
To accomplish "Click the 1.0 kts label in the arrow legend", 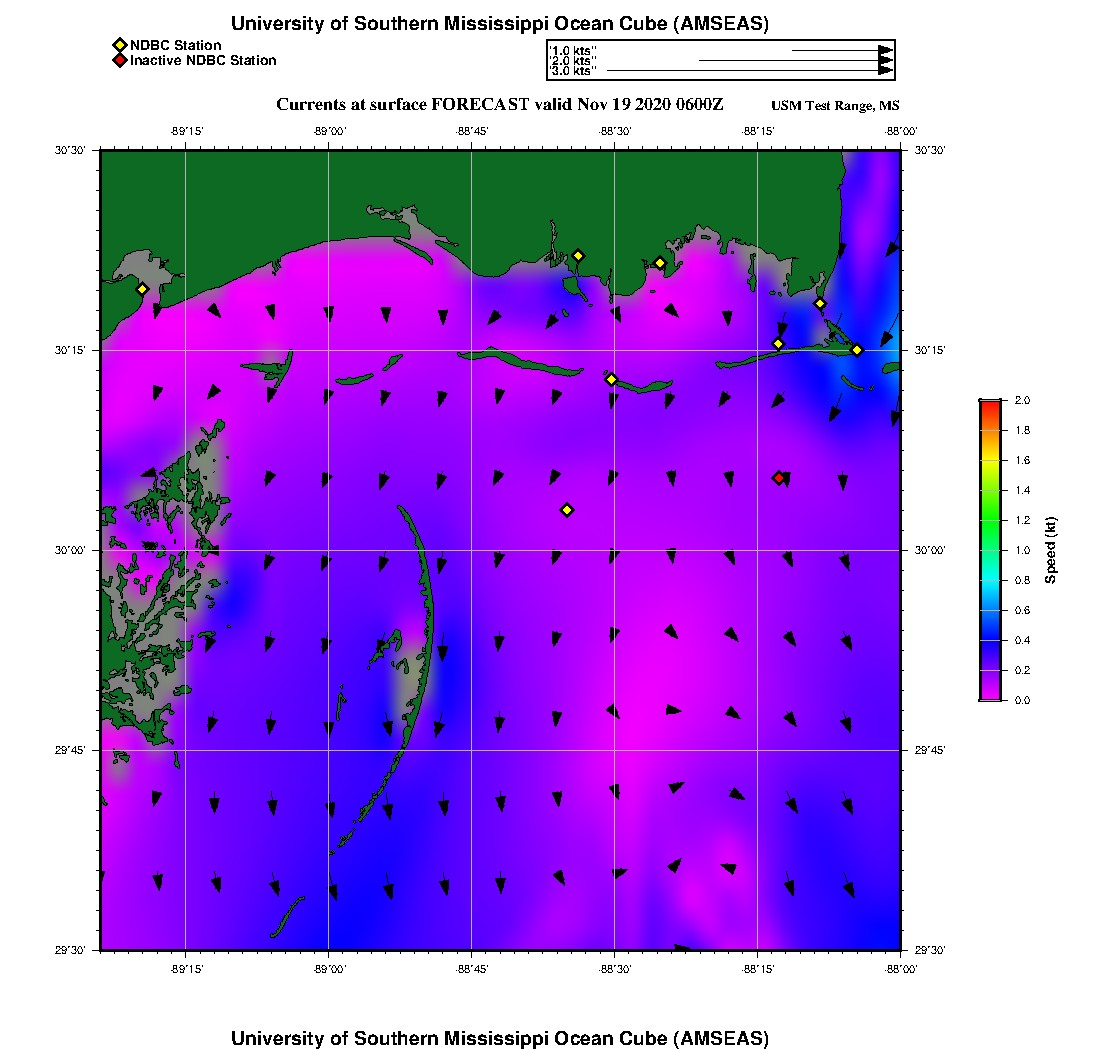I will pyautogui.click(x=573, y=50).
